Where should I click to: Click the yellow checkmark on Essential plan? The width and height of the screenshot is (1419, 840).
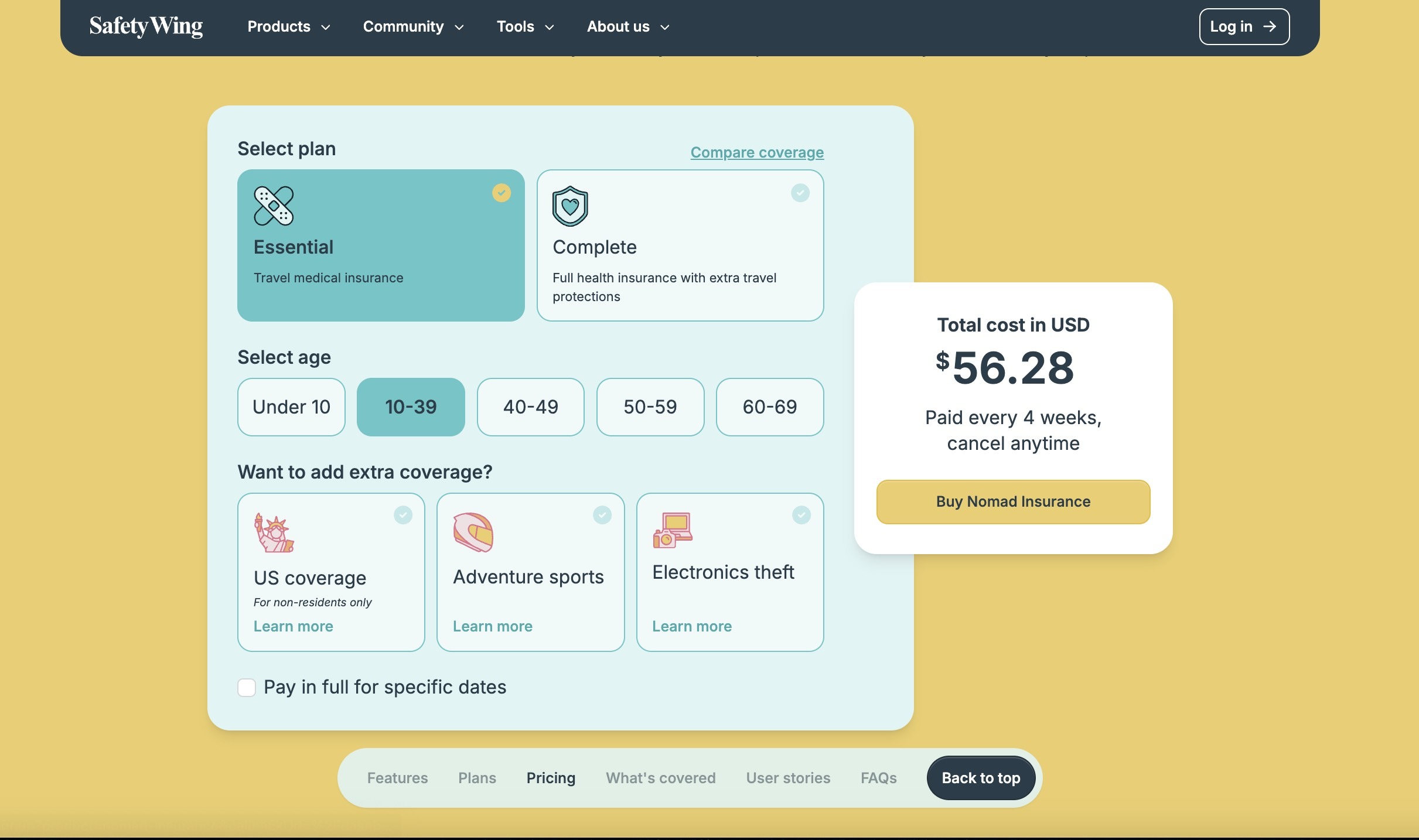[x=501, y=193]
